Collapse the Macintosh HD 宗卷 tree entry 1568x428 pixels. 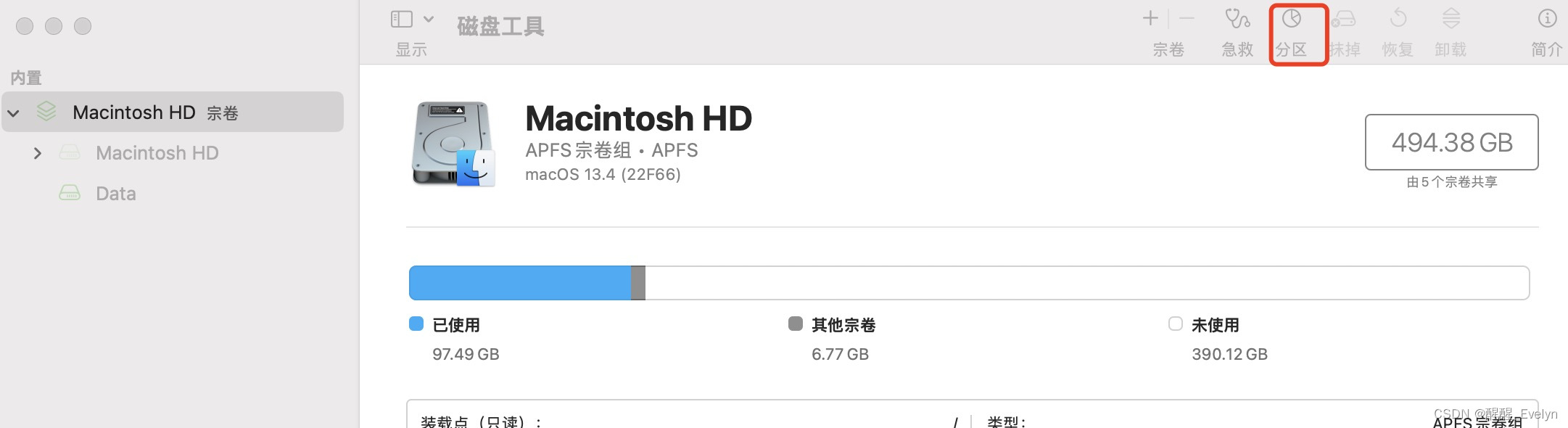pyautogui.click(x=14, y=112)
